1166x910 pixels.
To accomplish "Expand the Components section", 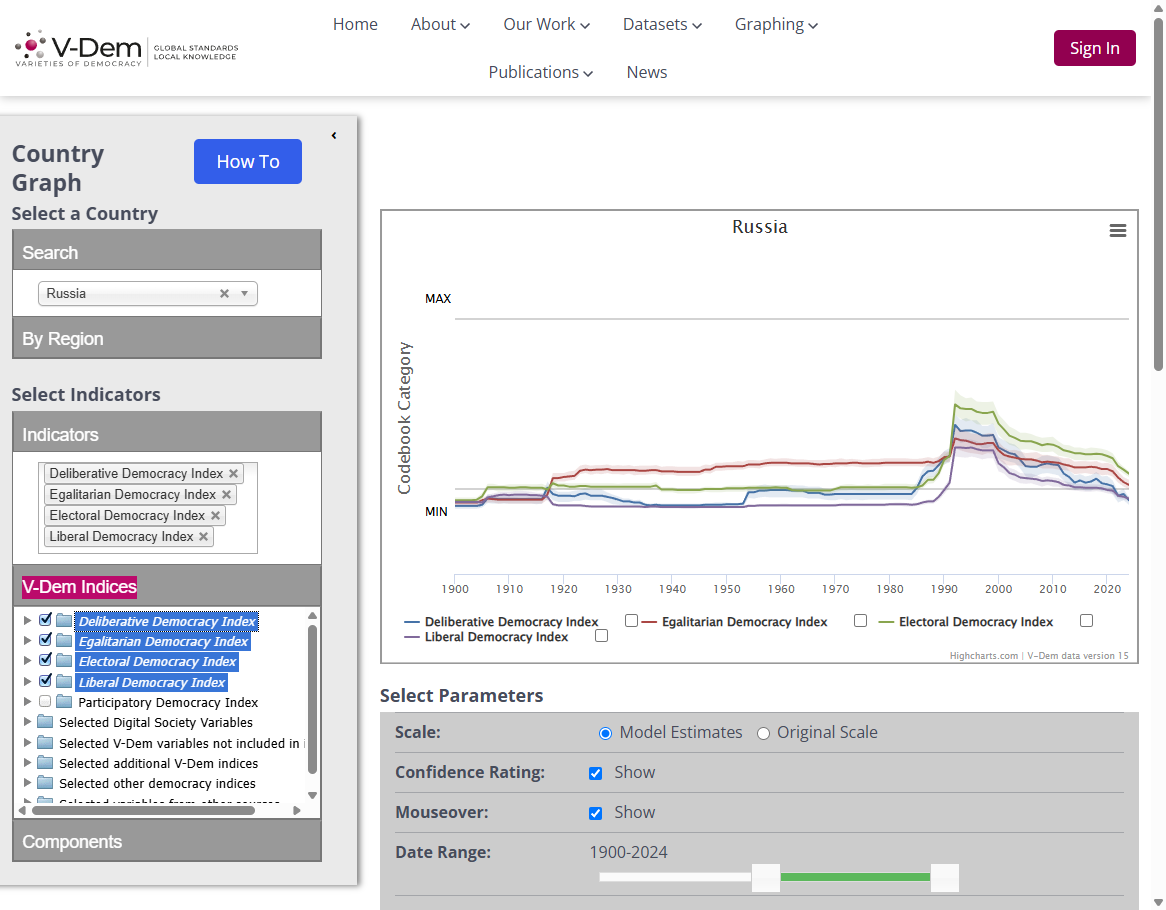I will click(x=167, y=842).
